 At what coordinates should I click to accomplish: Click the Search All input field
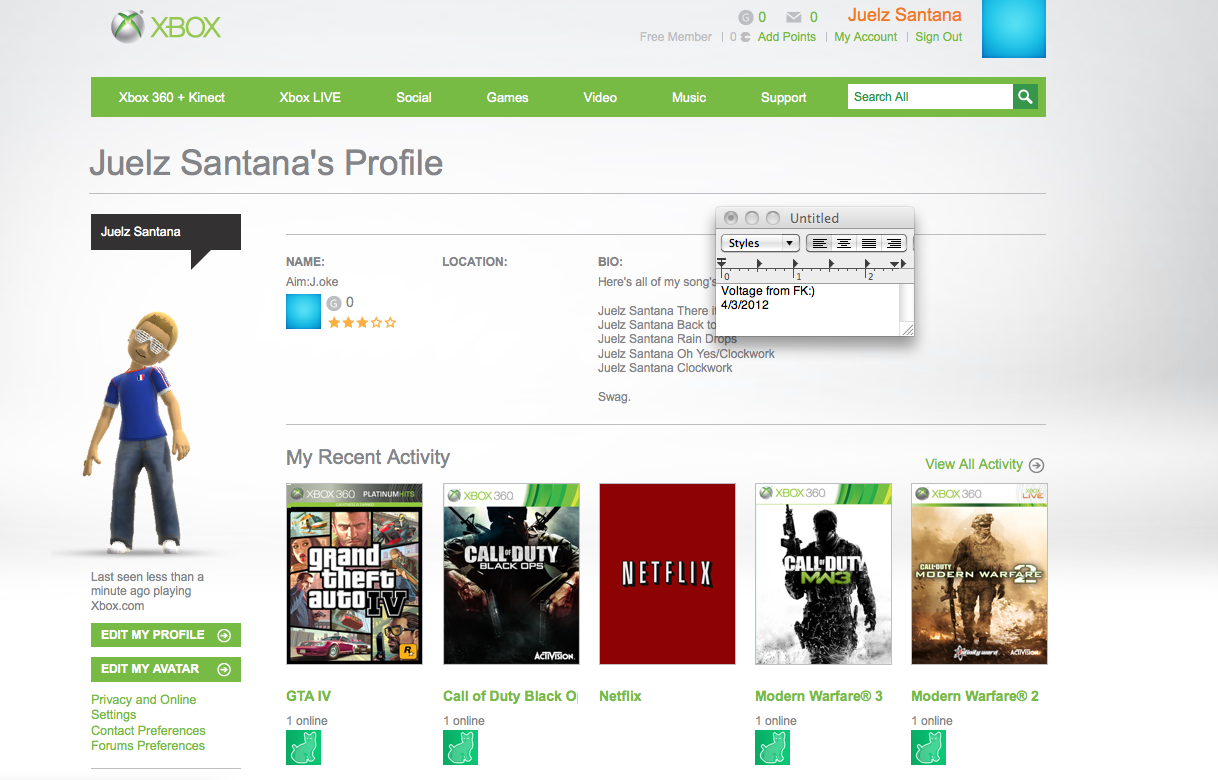click(930, 97)
